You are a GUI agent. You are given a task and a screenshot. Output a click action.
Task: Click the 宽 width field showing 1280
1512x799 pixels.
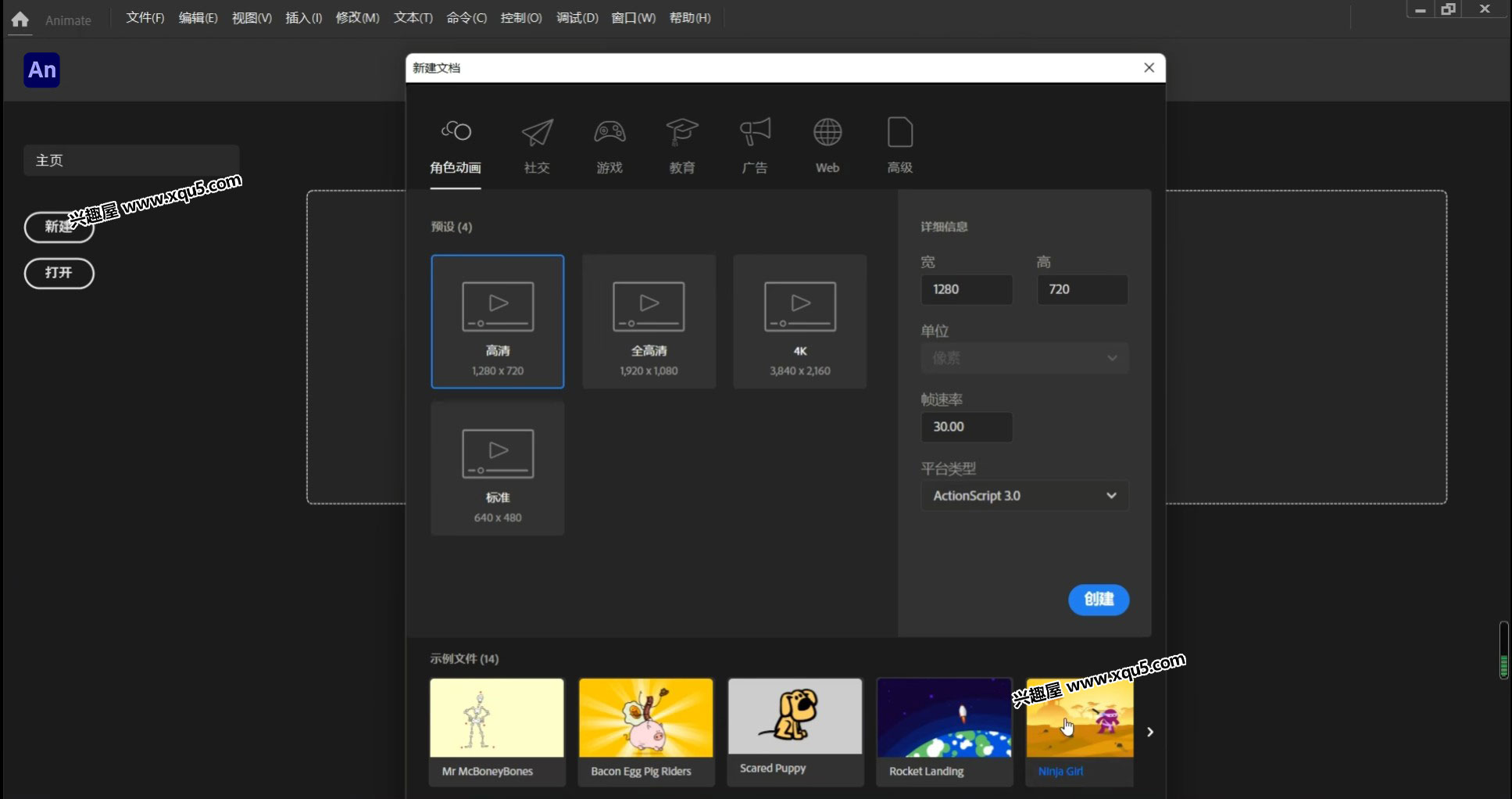(x=967, y=289)
